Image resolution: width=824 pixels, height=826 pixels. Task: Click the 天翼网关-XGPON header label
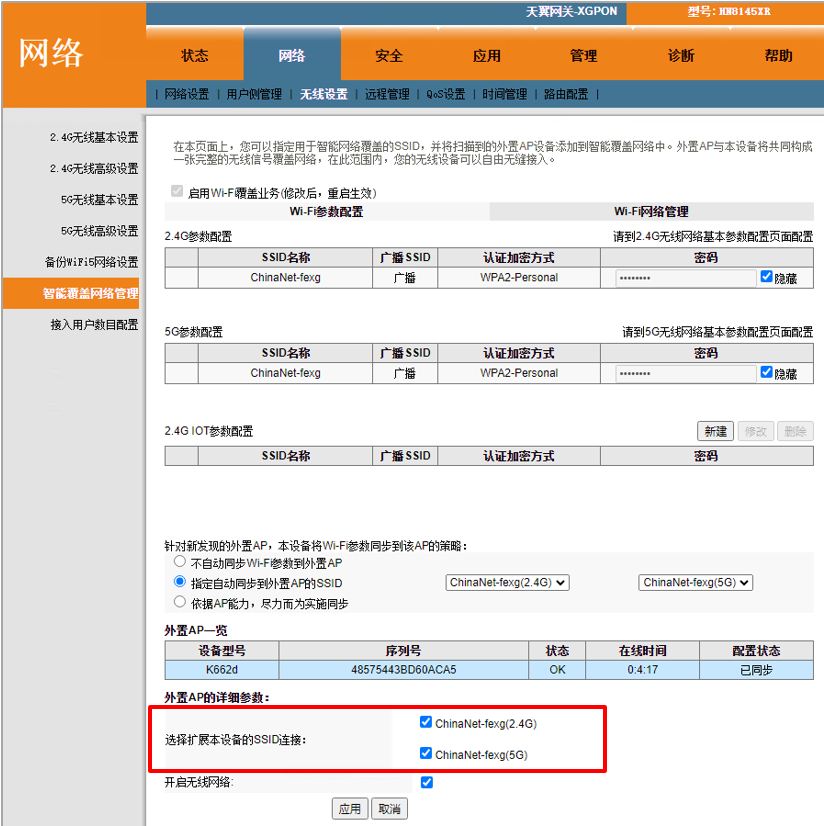(x=571, y=12)
